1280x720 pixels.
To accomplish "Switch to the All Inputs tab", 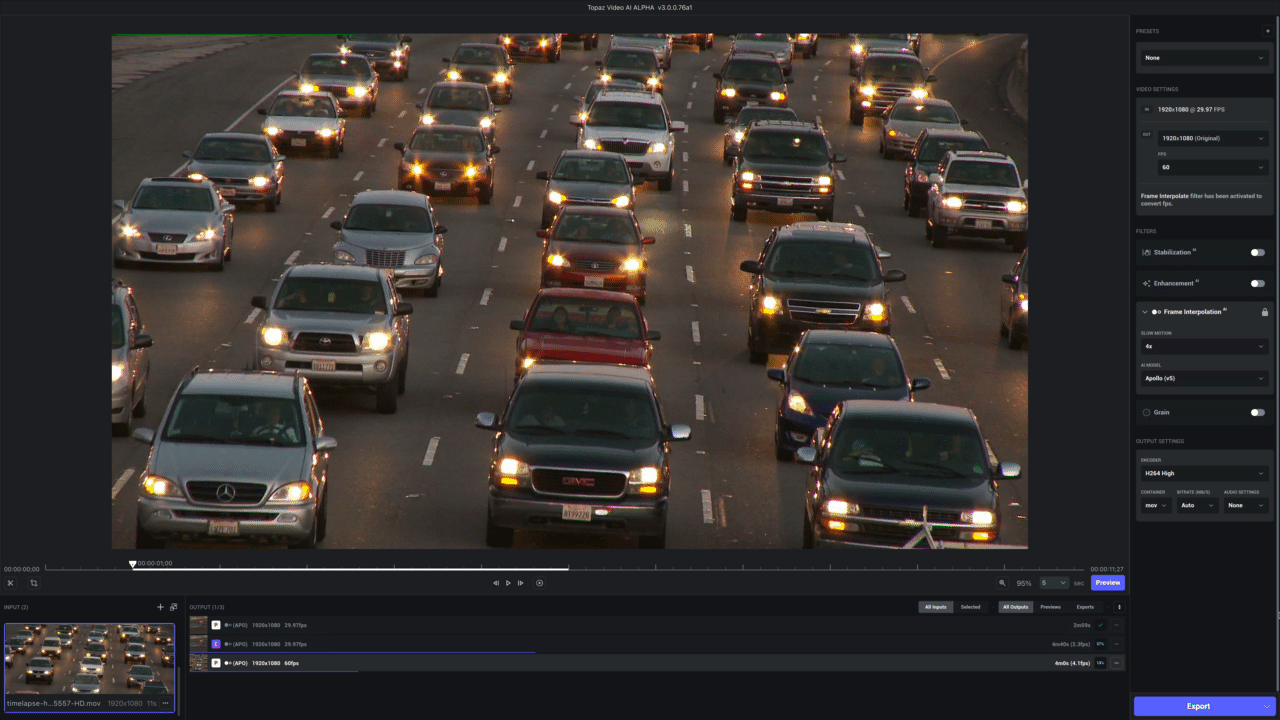I will pos(936,607).
